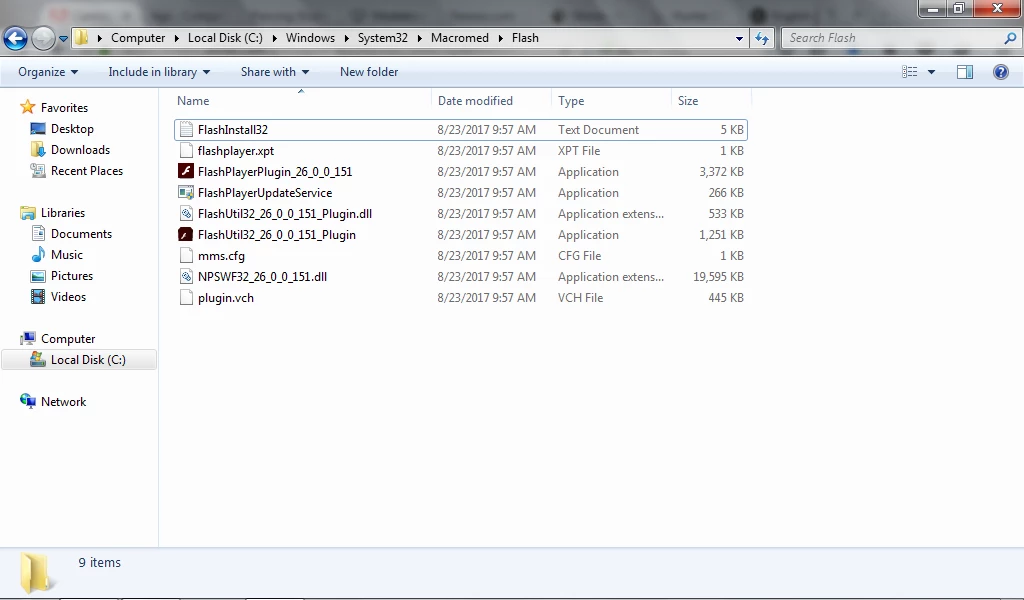Select Computer in the navigation pane
This screenshot has height=600, width=1024.
tap(68, 338)
